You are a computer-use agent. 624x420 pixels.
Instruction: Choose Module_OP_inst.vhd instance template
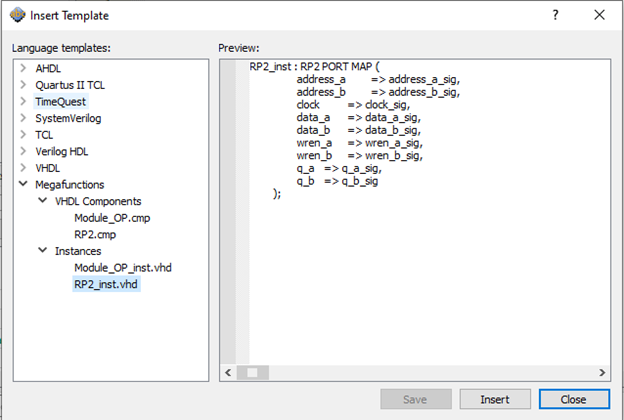121,268
